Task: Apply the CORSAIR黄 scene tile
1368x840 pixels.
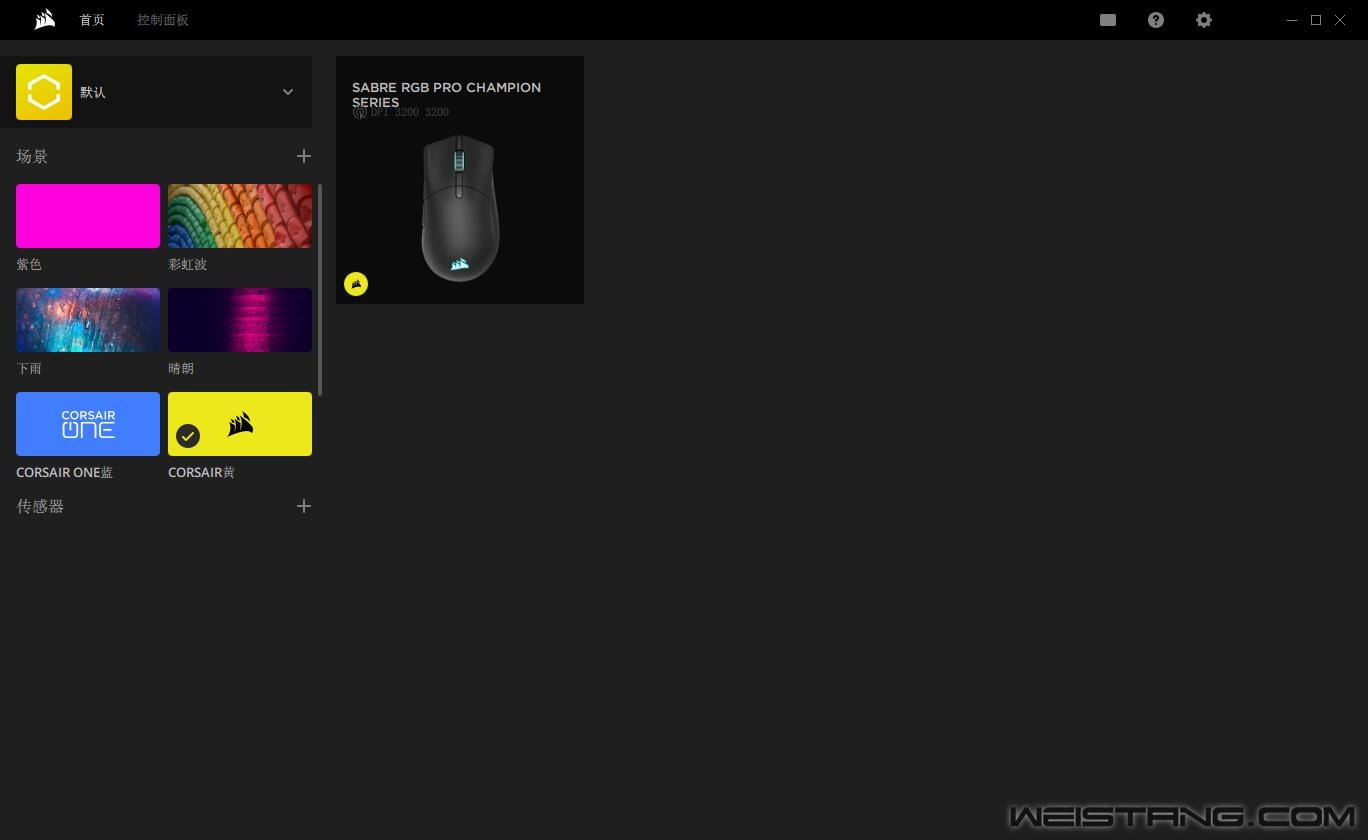Action: pyautogui.click(x=240, y=424)
